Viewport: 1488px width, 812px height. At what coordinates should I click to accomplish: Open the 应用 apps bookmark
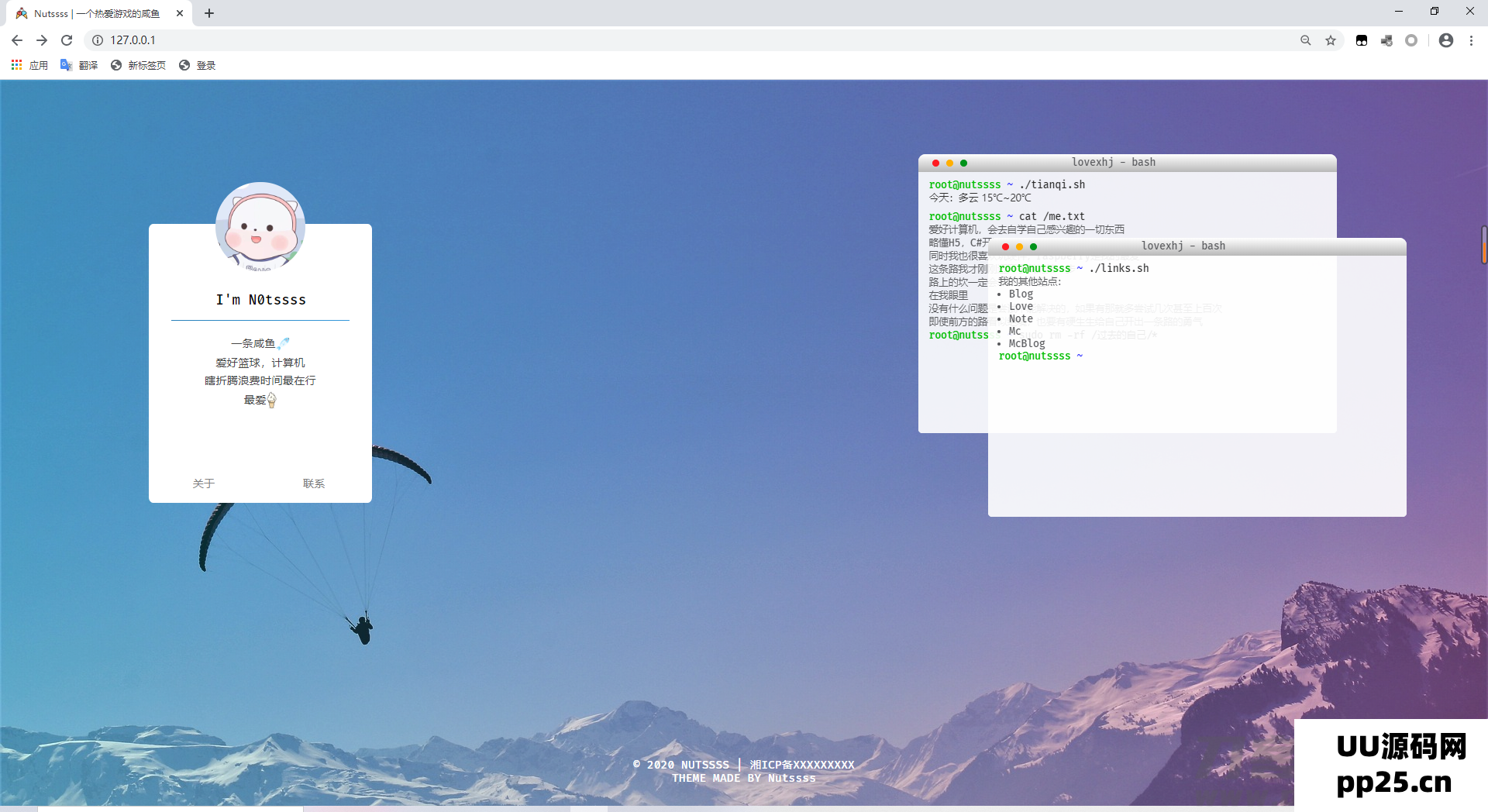click(29, 65)
